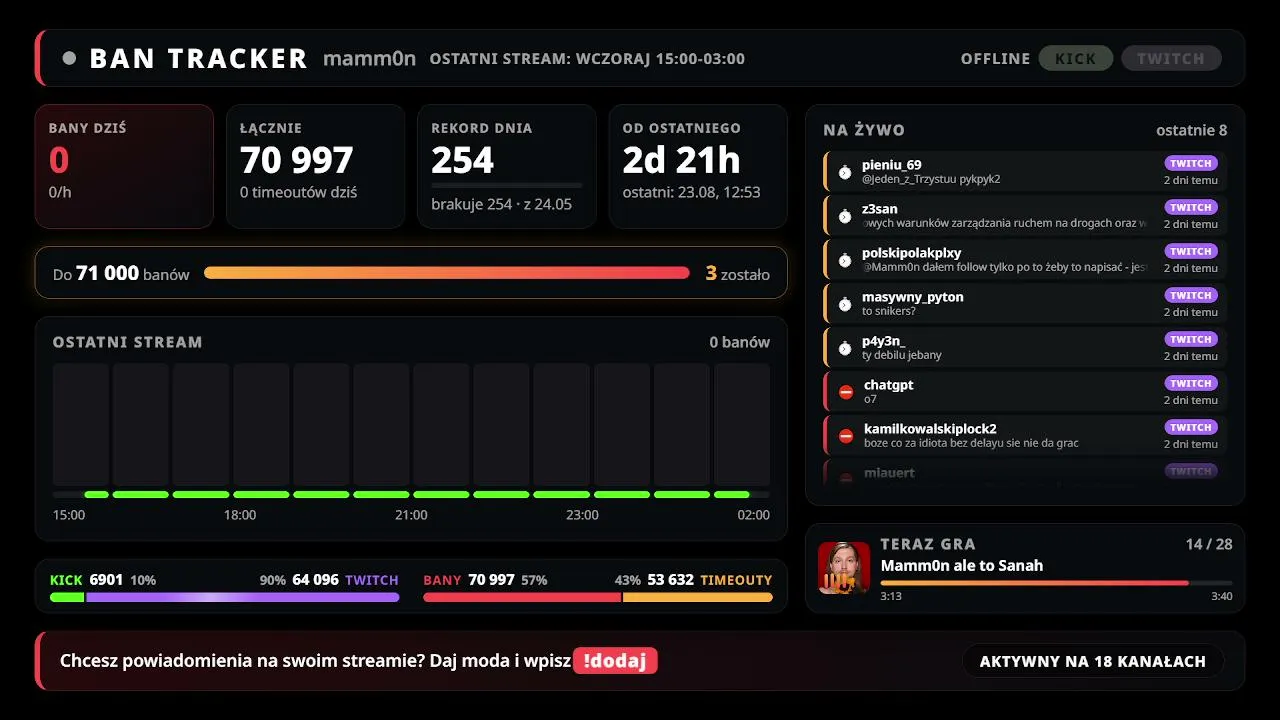Click the grey status dot beside BAN TRACKER
Image resolution: width=1280 pixels, height=720 pixels.
[69, 58]
